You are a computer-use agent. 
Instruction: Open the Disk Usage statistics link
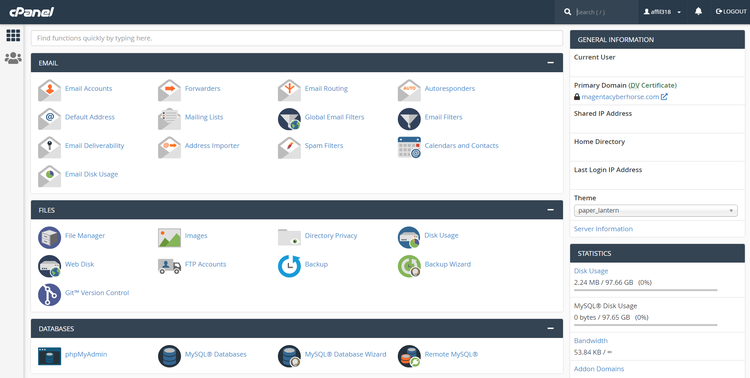tap(591, 271)
